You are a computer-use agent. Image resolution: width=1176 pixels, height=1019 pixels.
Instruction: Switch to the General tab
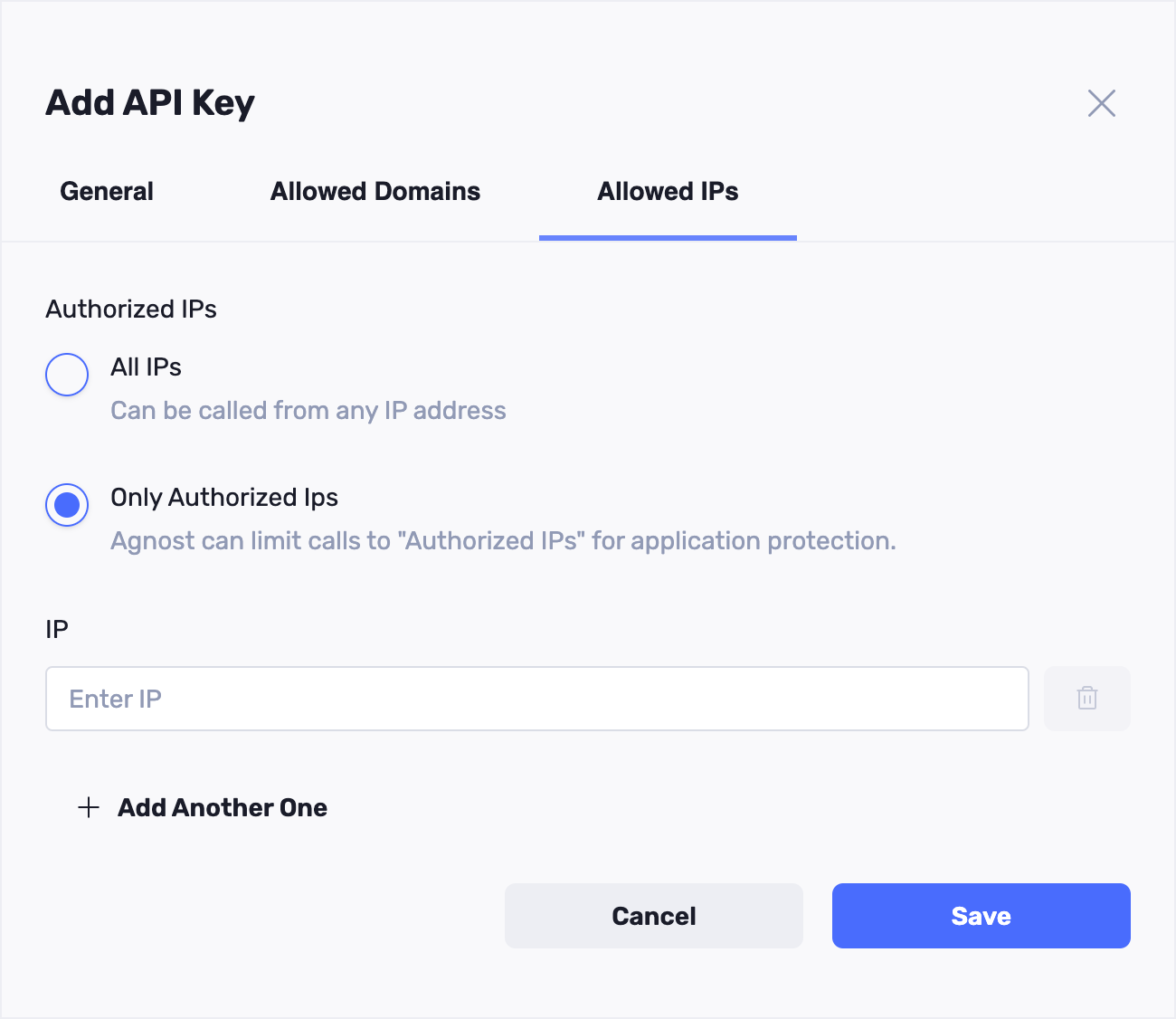coord(107,192)
